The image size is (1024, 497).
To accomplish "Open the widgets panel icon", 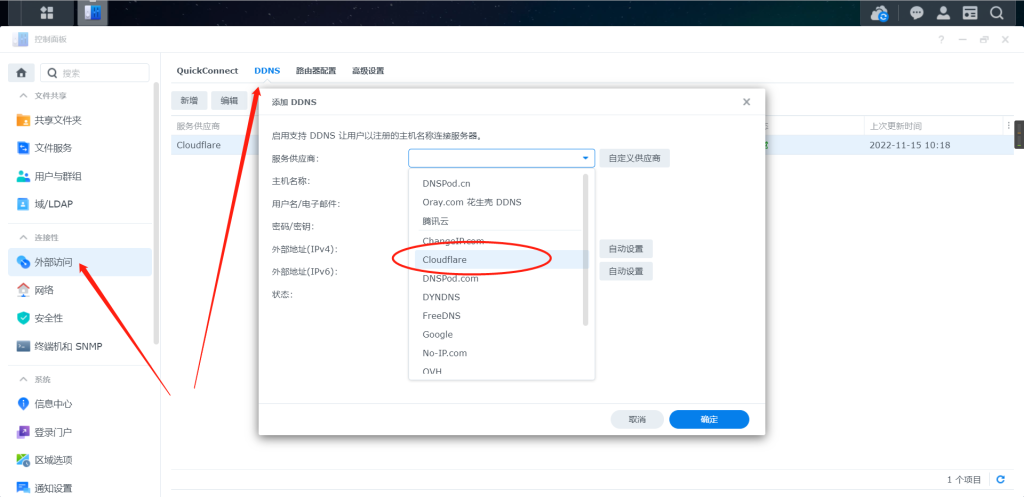I will point(970,12).
